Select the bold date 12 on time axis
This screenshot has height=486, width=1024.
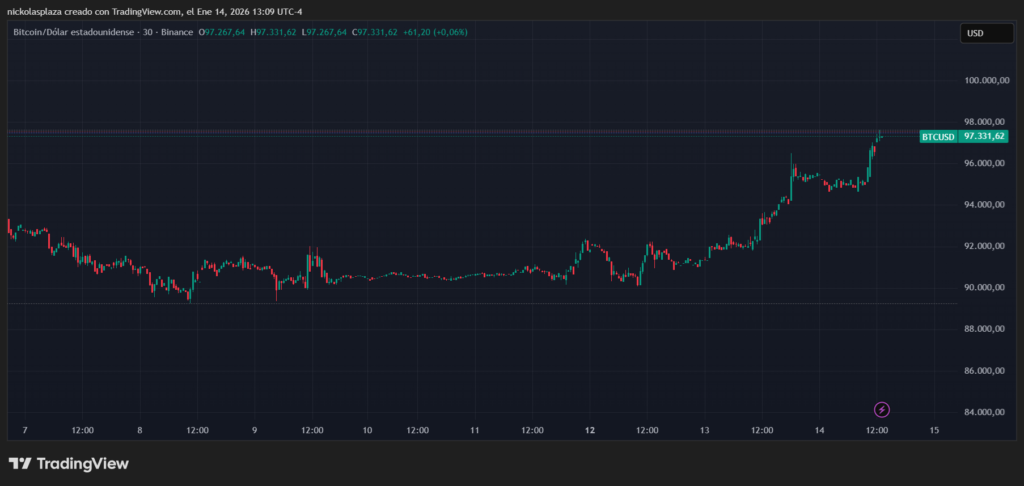pos(590,430)
